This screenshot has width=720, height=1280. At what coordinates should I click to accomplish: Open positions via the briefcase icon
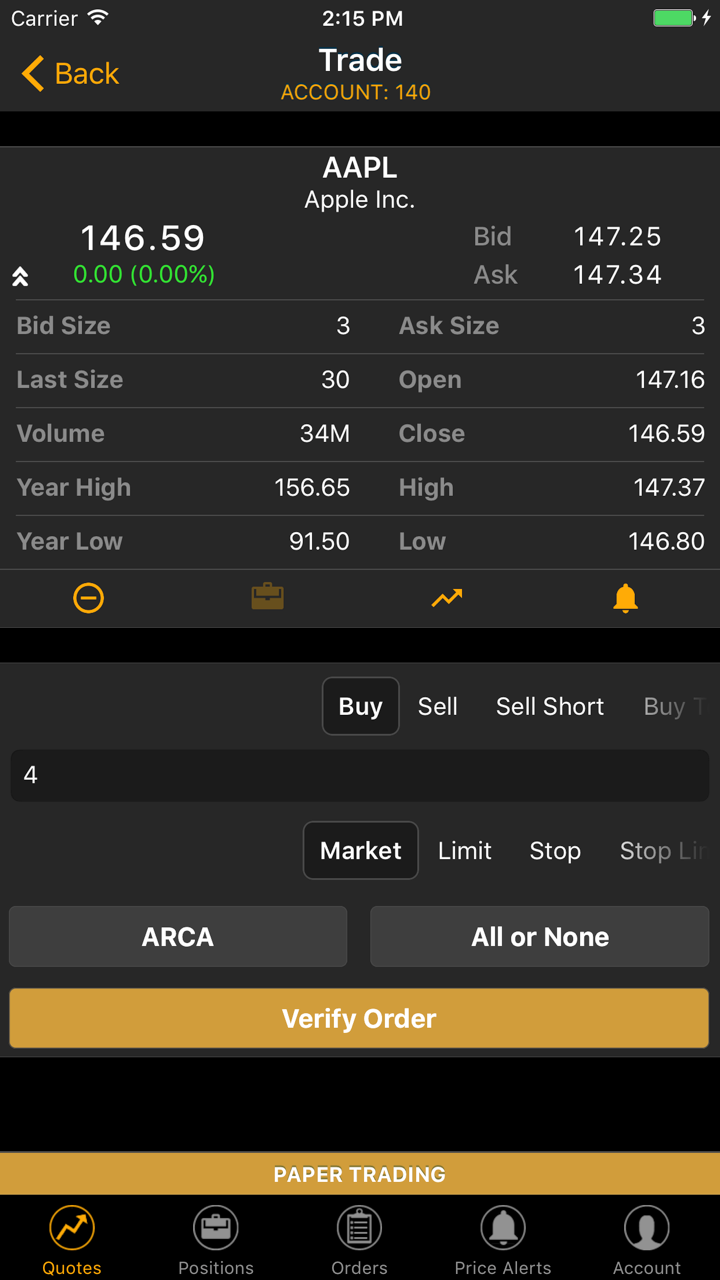[267, 598]
